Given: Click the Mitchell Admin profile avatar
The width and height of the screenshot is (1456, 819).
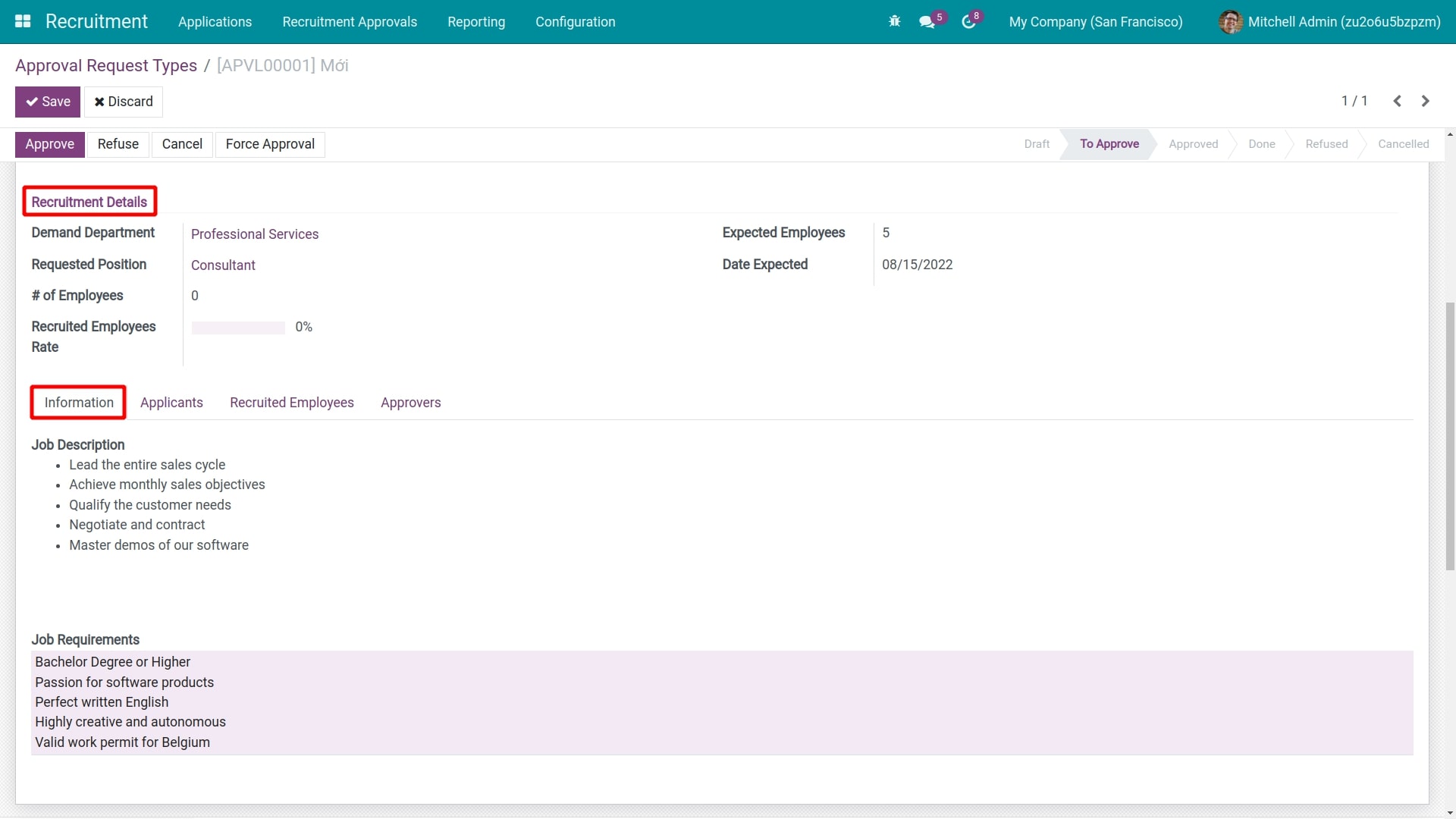Looking at the screenshot, I should point(1230,21).
